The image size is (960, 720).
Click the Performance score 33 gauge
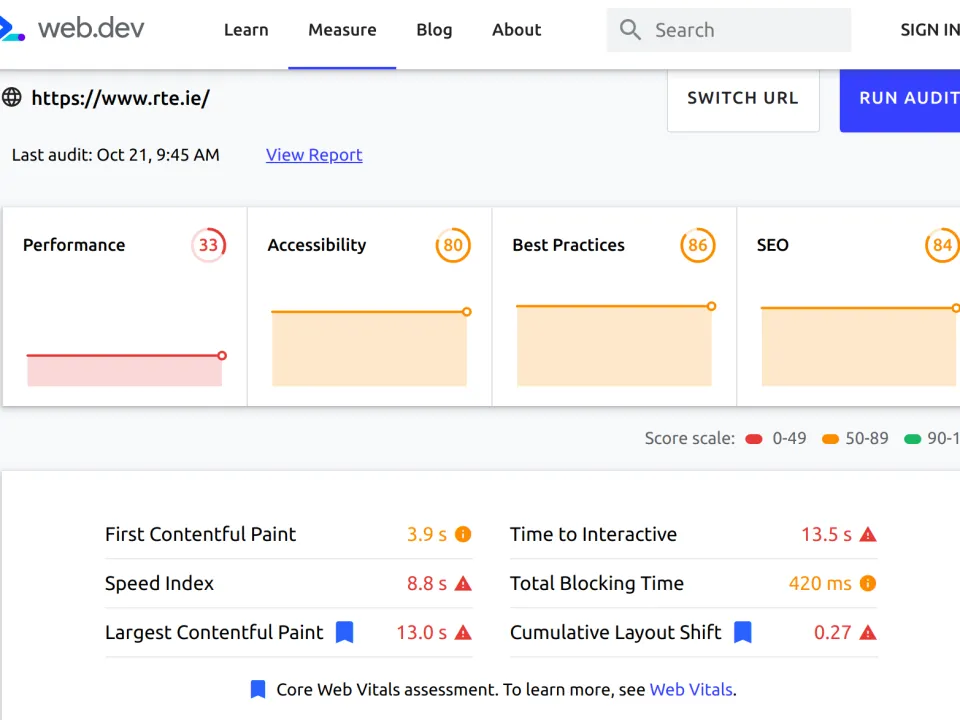point(208,245)
